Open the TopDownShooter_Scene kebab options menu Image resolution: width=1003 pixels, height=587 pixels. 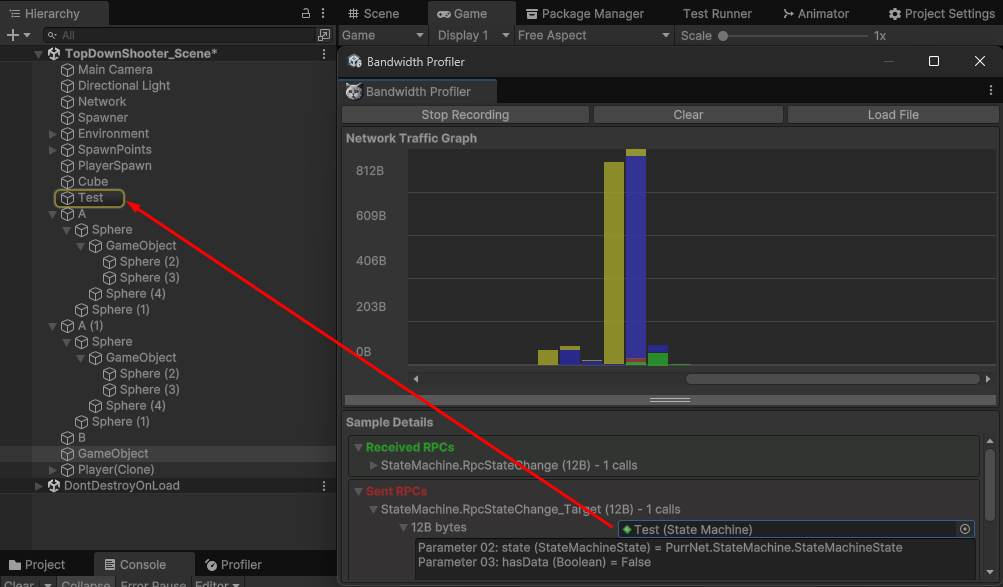pos(324,54)
